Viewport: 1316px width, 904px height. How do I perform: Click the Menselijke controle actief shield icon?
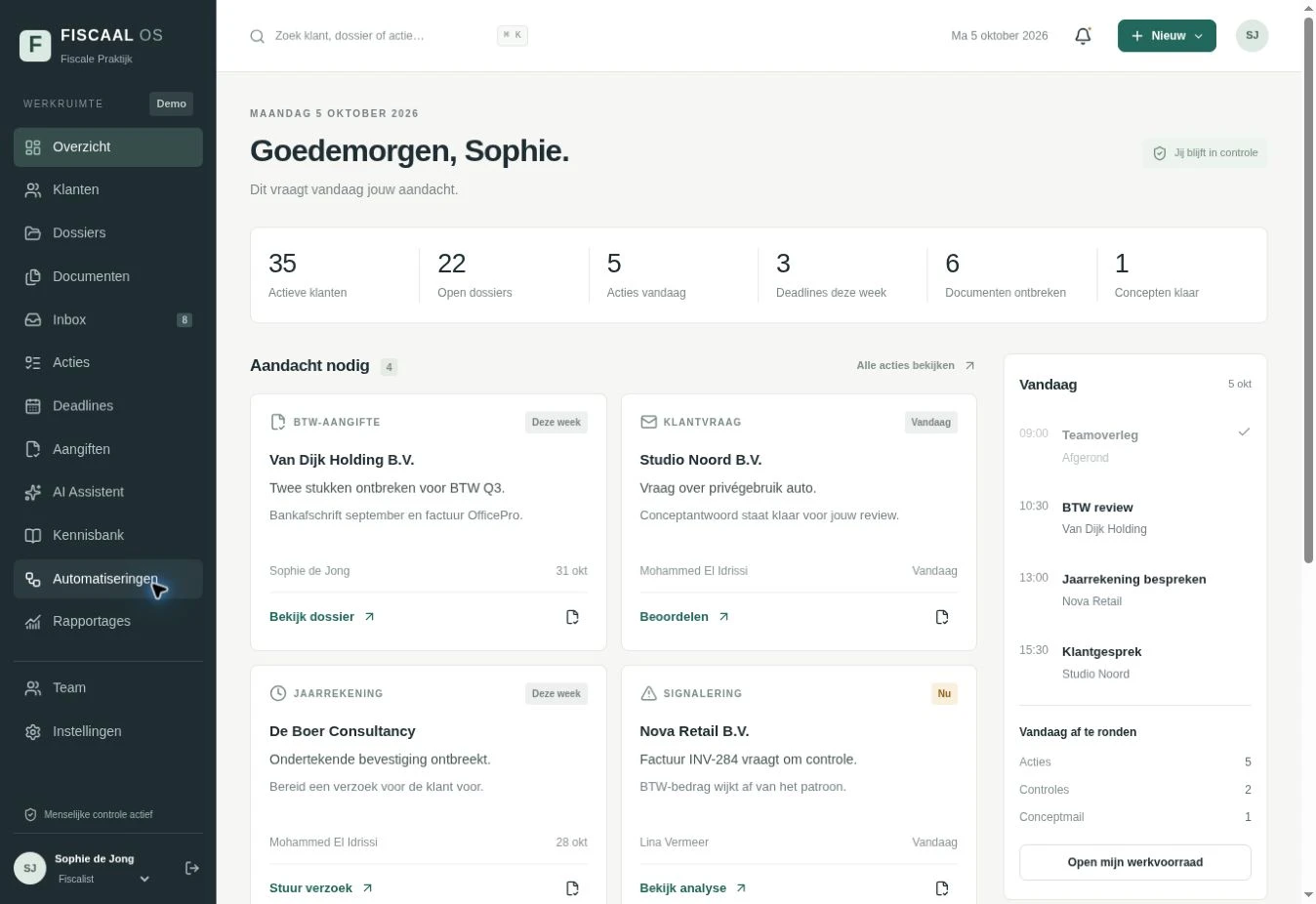[x=30, y=814]
